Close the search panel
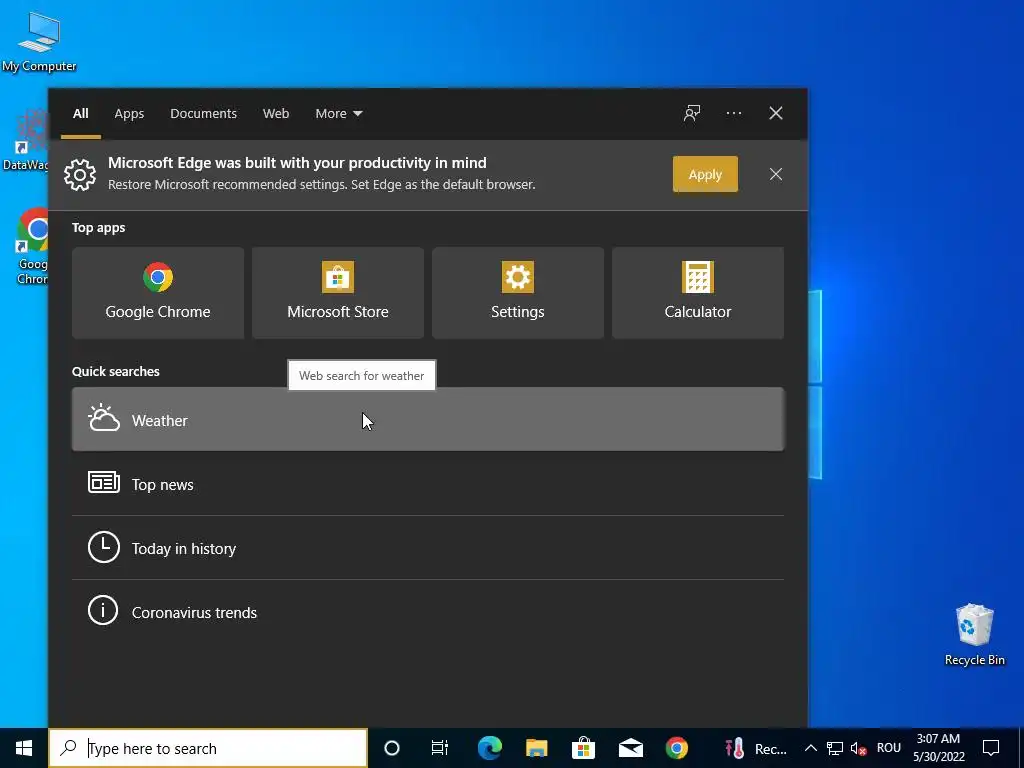 tap(776, 114)
